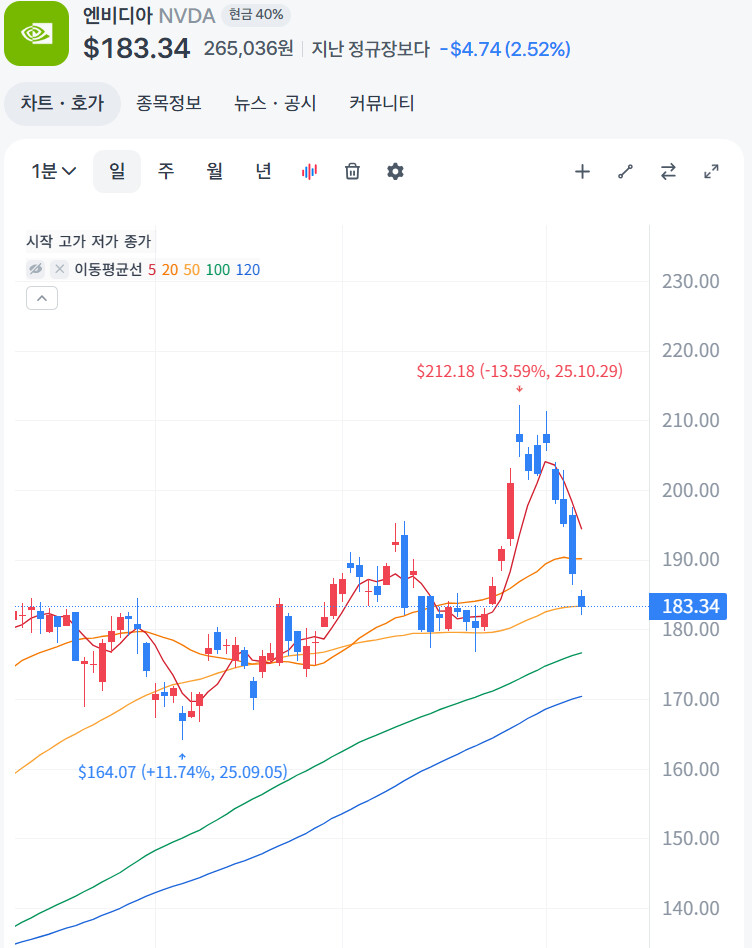Click the 50 moving average label
Screen dimensions: 752x948
coord(192,270)
